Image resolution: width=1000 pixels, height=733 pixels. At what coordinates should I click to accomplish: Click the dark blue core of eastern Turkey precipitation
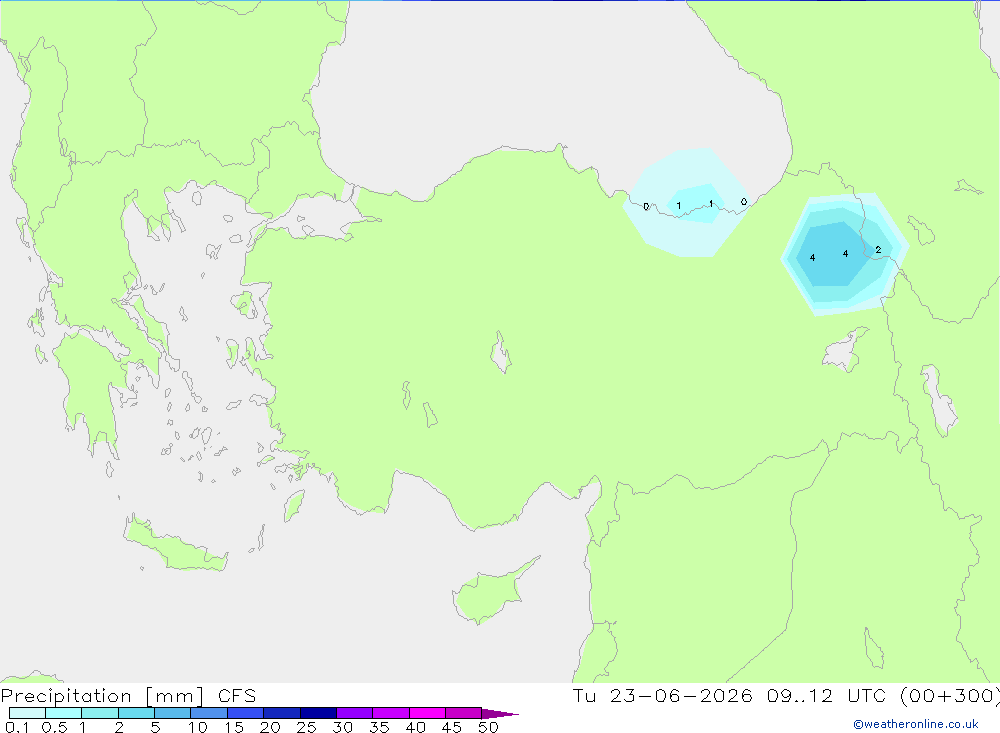[x=833, y=254]
